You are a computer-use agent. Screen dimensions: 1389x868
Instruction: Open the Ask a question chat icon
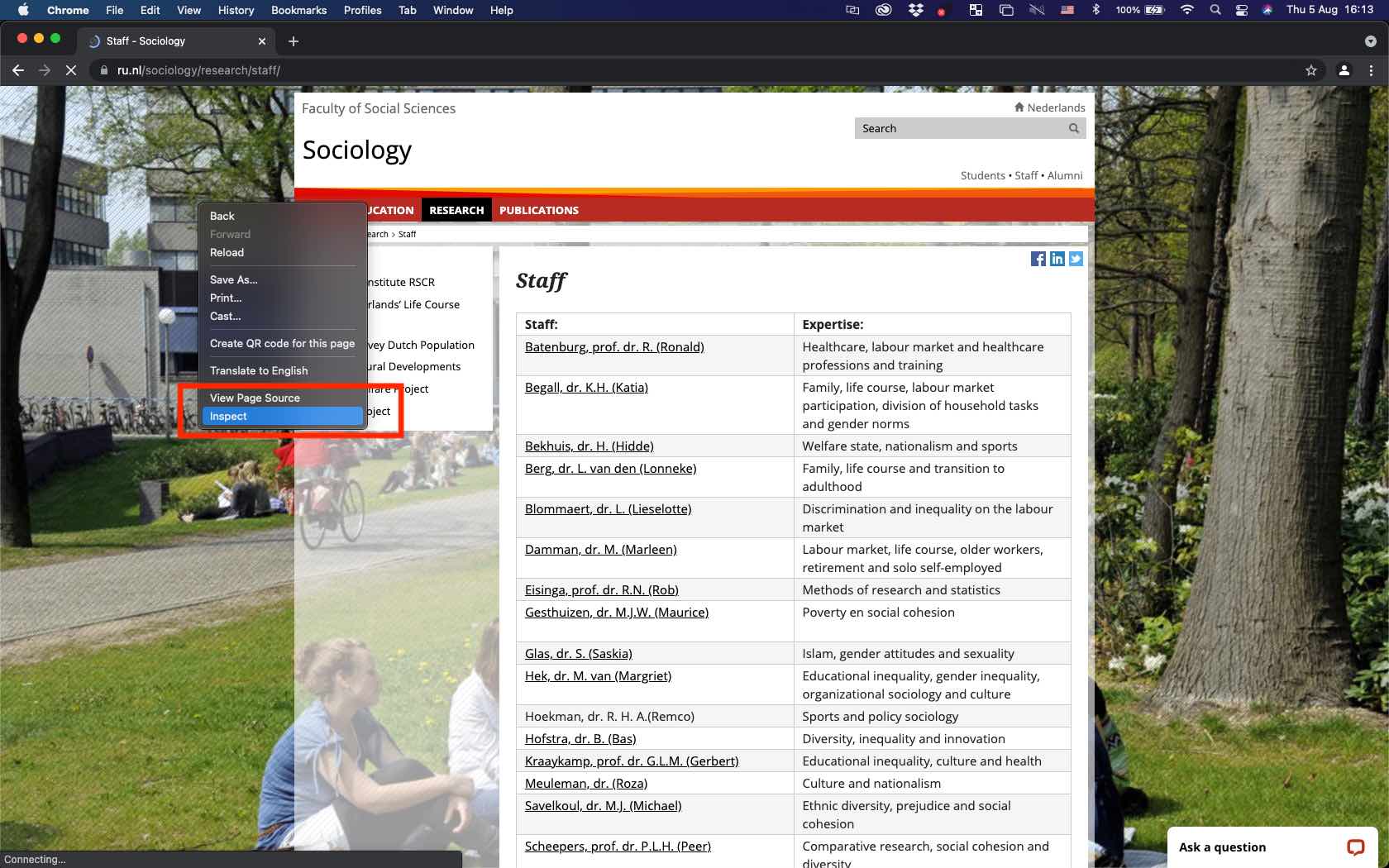(x=1356, y=847)
